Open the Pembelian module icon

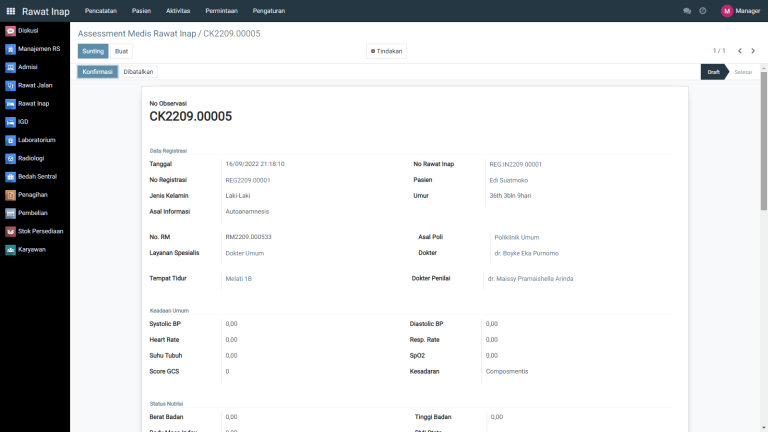10,213
